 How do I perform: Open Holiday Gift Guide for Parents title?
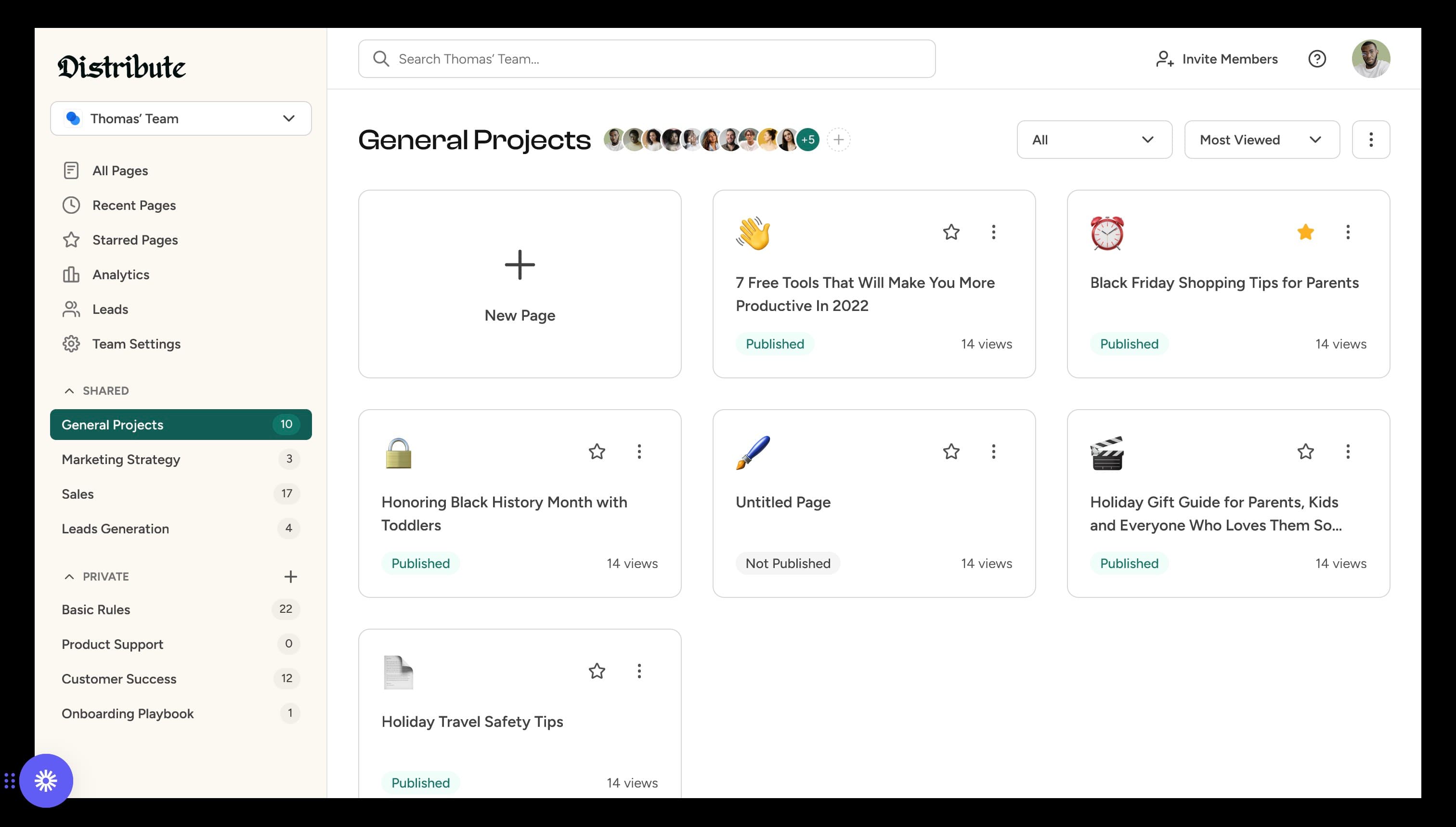click(x=1216, y=514)
